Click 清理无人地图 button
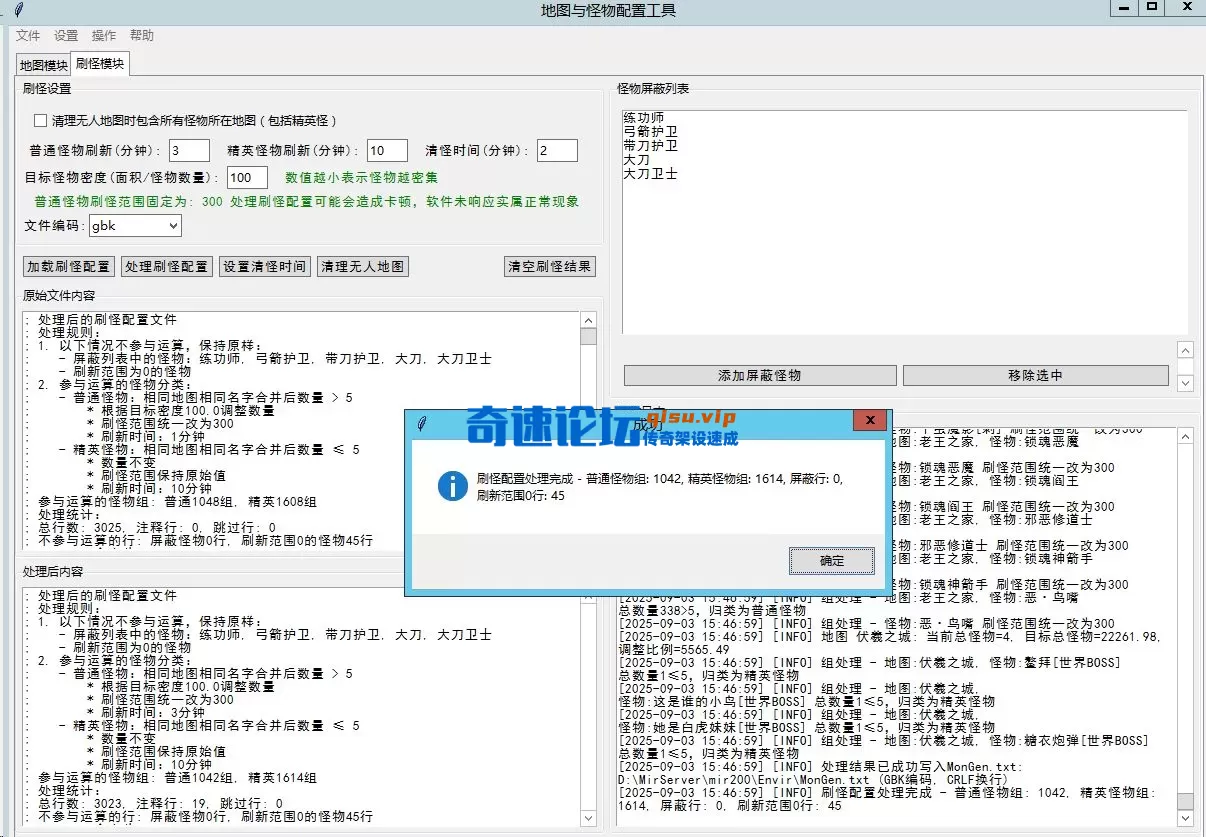This screenshot has height=837, width=1206. 362,266
